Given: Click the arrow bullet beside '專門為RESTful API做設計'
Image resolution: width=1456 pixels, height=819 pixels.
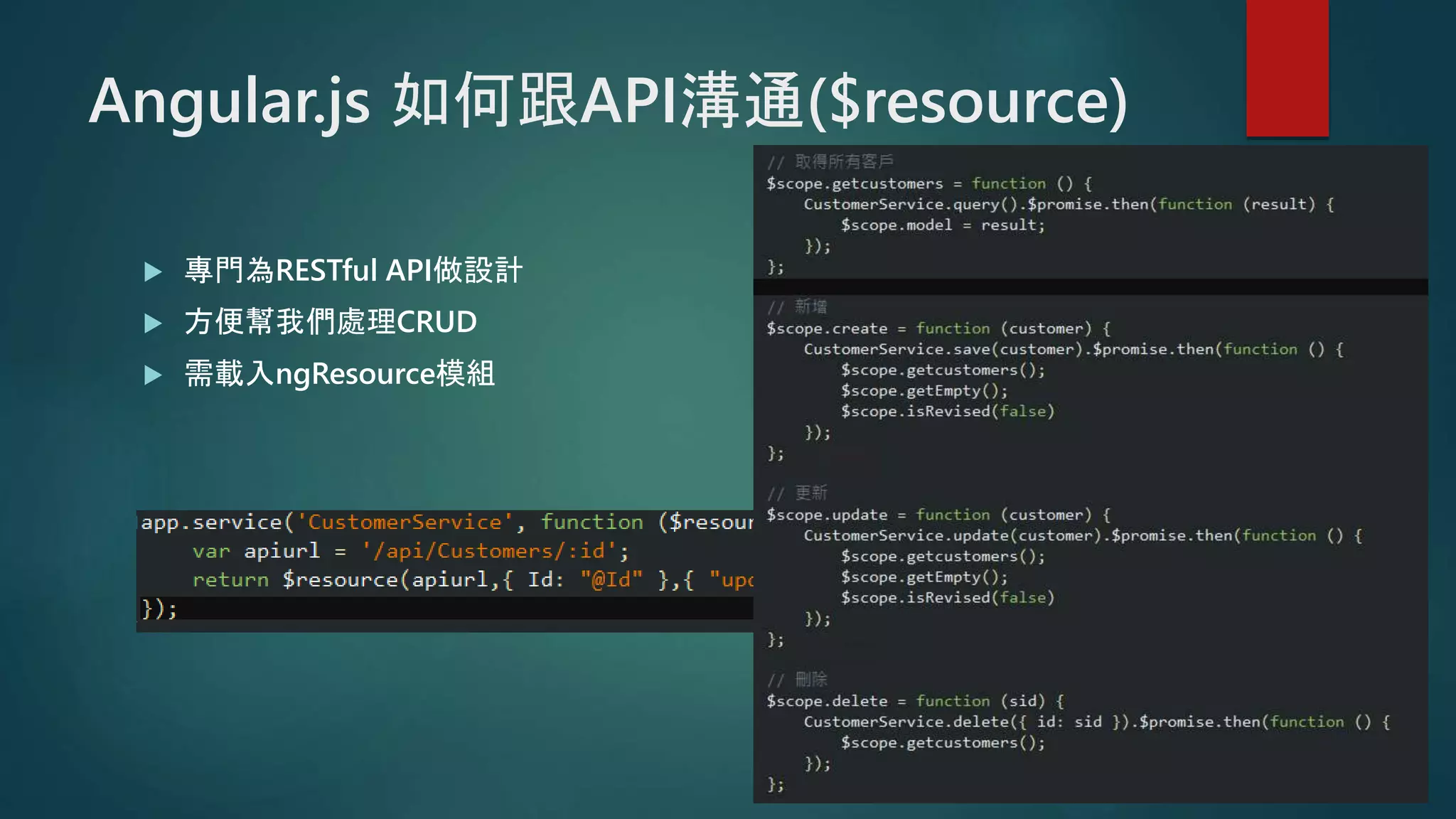Looking at the screenshot, I should (x=153, y=272).
